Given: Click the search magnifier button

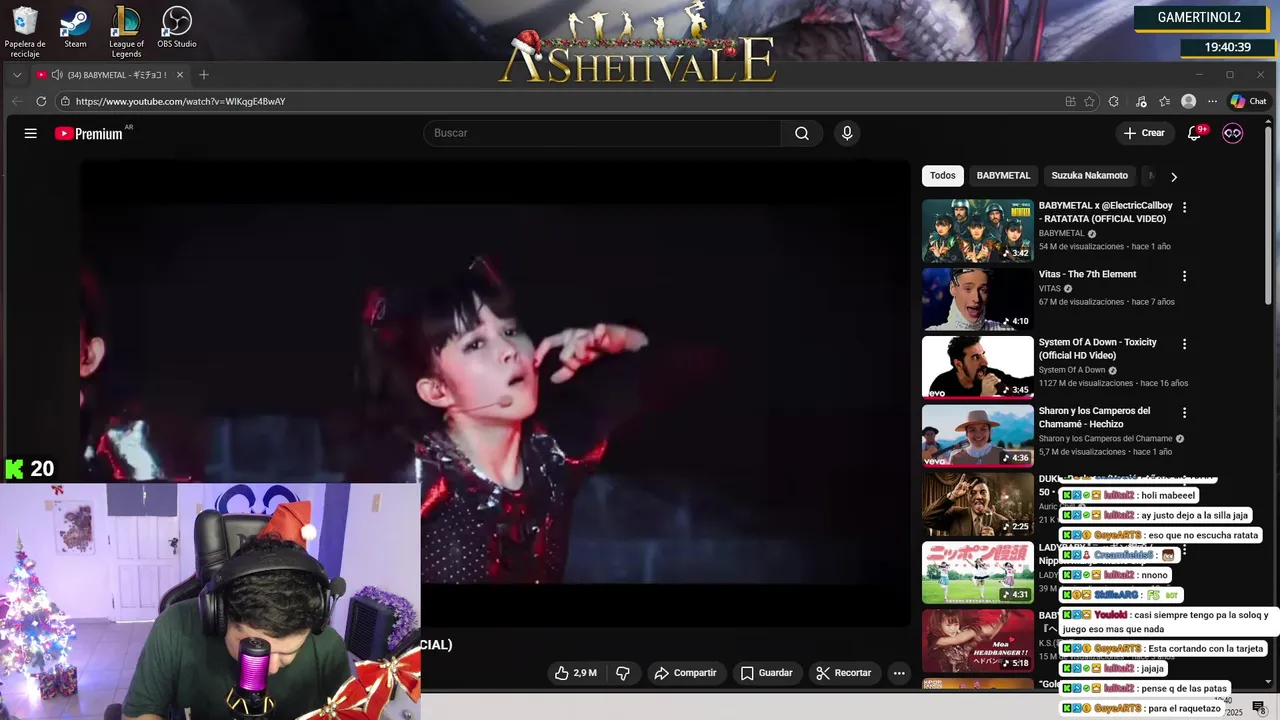Looking at the screenshot, I should [802, 133].
